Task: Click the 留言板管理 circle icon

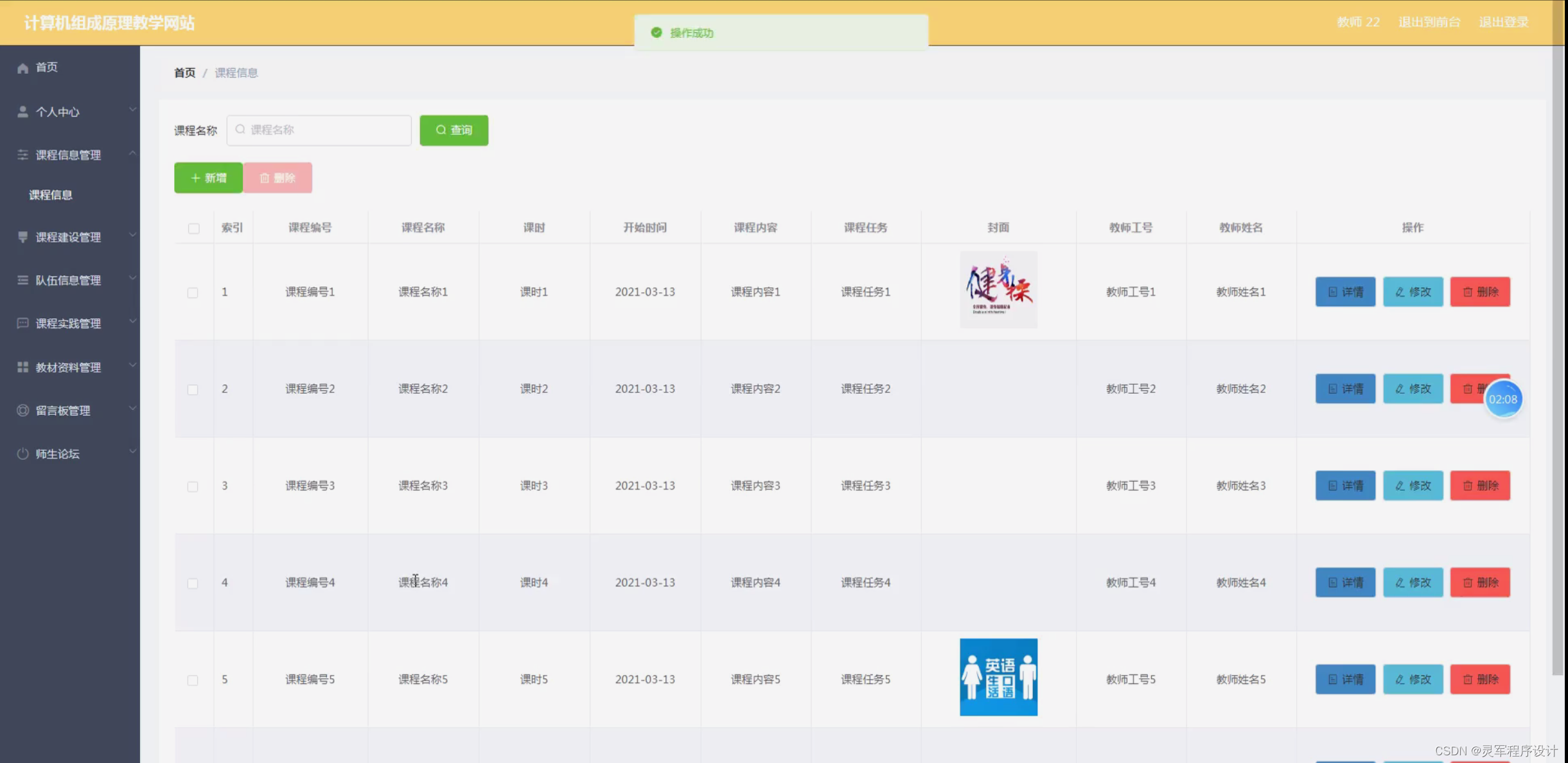Action: pos(23,410)
